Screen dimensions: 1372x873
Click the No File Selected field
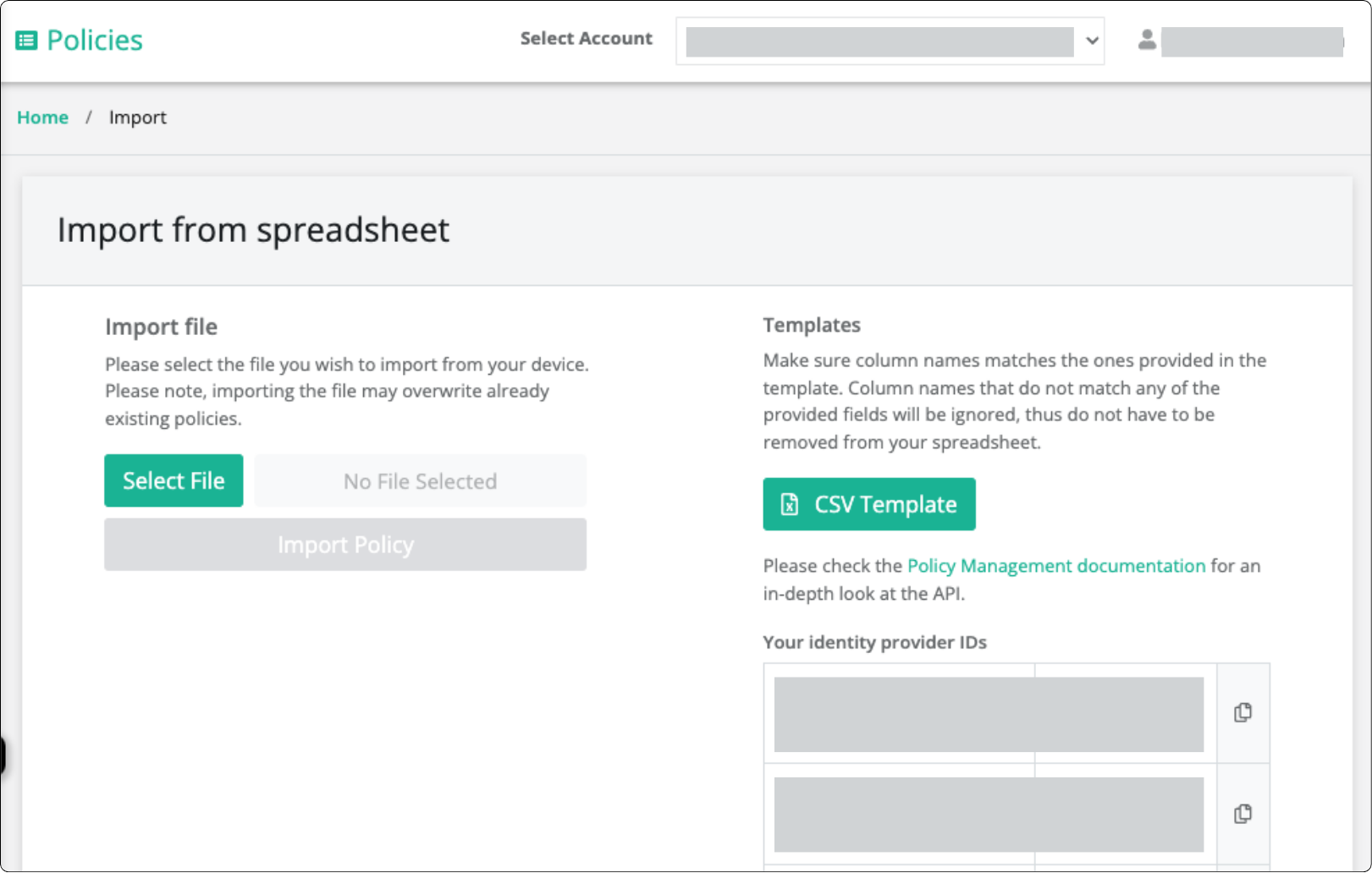(420, 480)
